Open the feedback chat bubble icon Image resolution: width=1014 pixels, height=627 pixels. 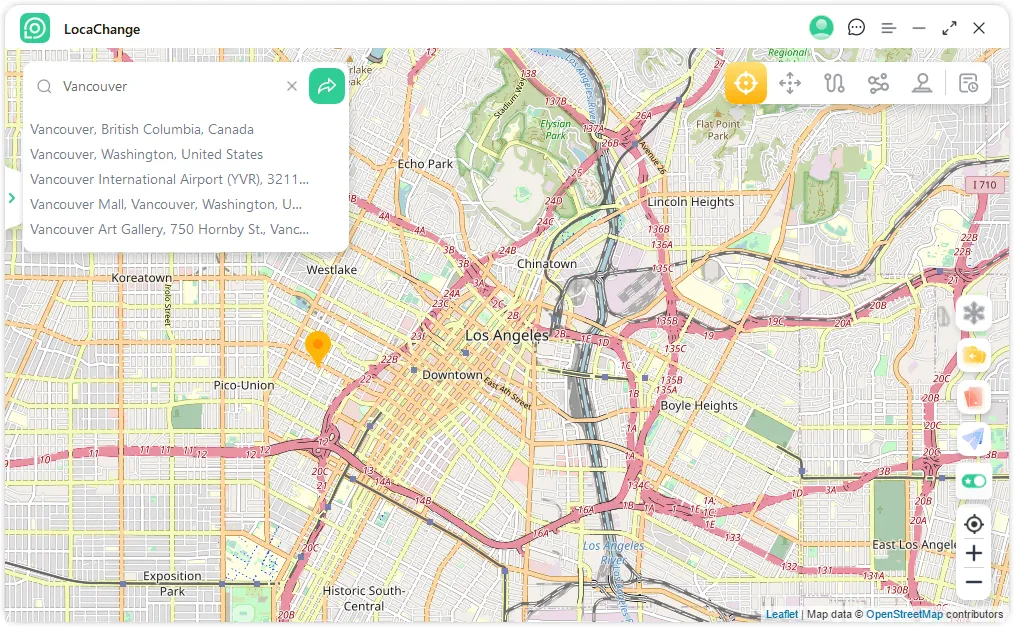click(x=856, y=28)
